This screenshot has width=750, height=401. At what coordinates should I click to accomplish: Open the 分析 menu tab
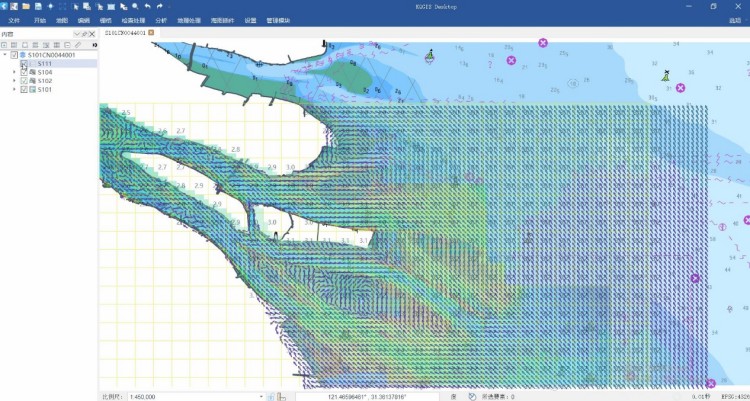[161, 20]
